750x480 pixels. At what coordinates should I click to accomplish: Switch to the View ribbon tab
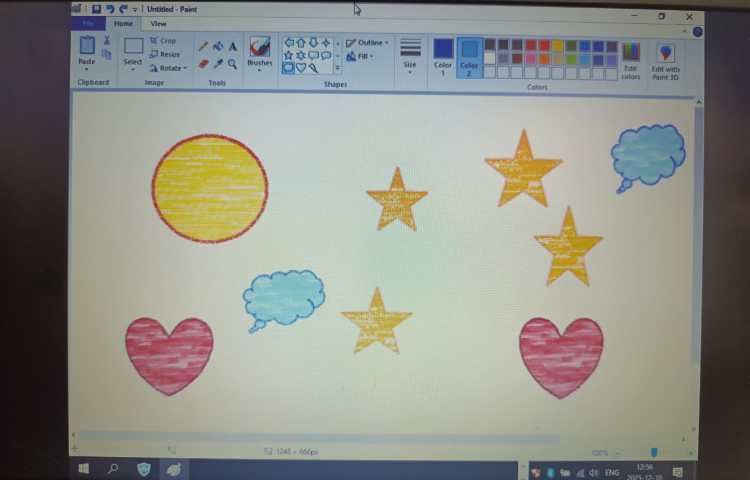(x=158, y=24)
